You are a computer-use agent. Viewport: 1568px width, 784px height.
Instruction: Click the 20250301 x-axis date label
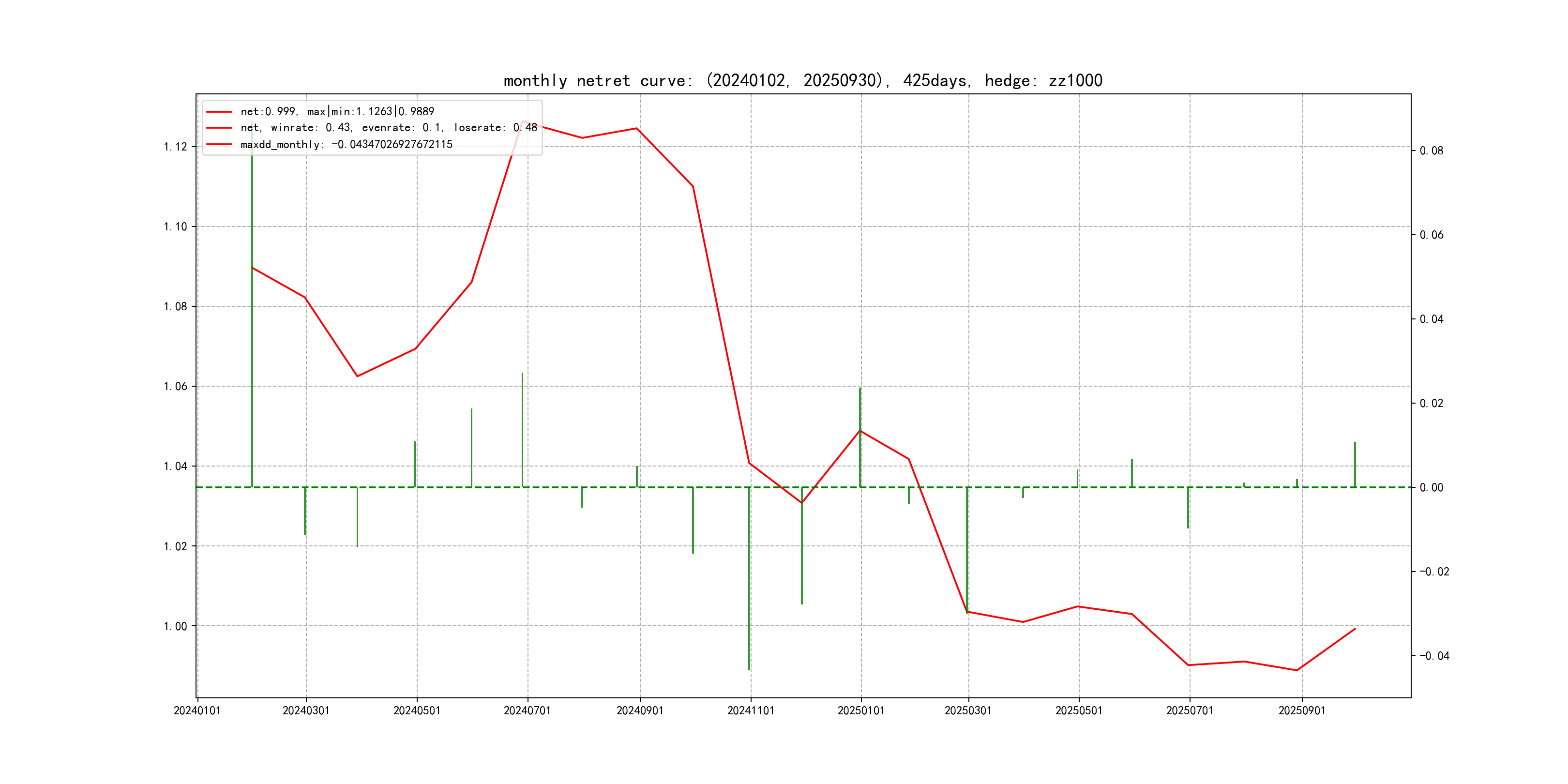click(x=968, y=710)
